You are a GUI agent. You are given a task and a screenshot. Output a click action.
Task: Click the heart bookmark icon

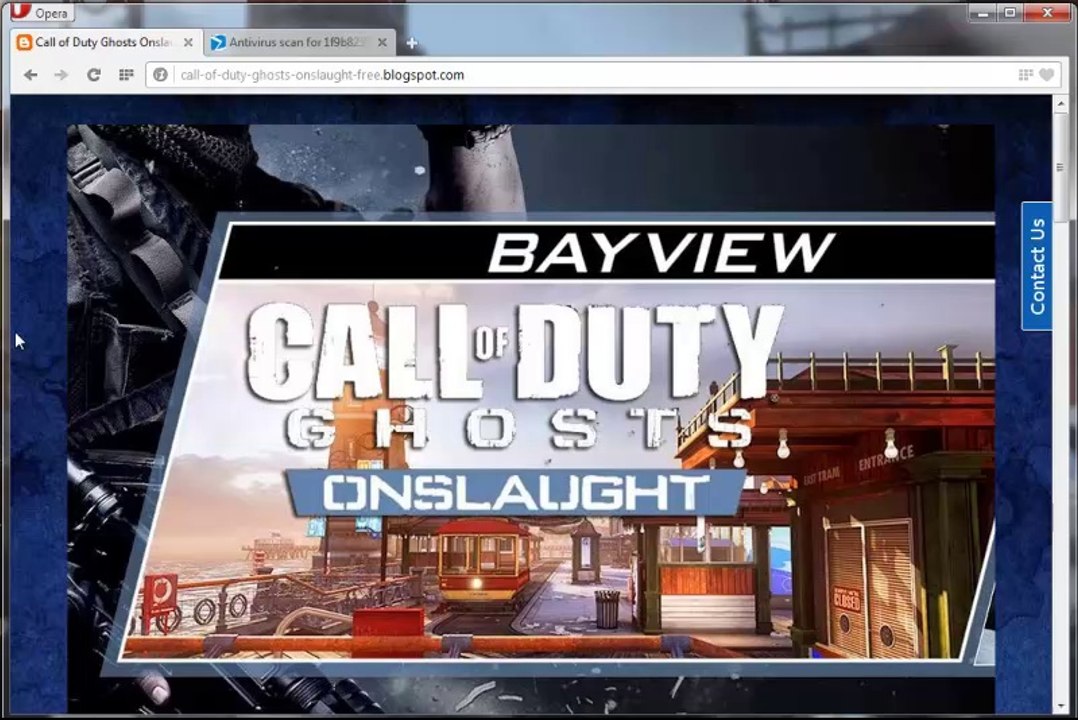click(x=1046, y=75)
